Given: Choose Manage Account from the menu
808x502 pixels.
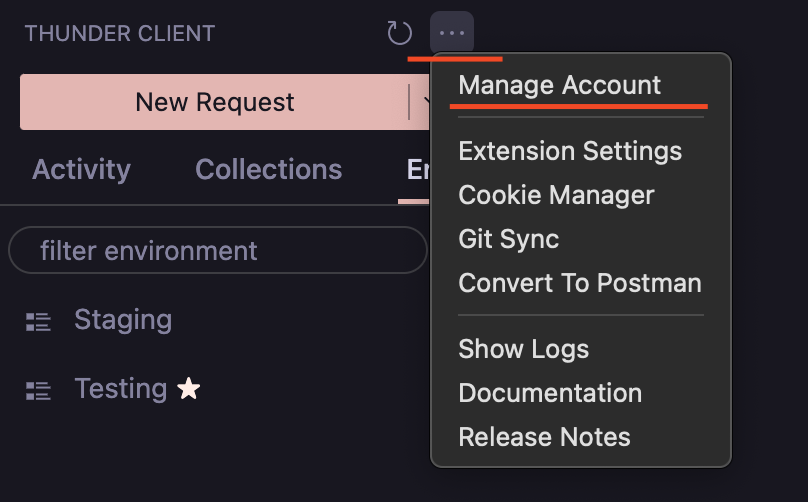Looking at the screenshot, I should [559, 85].
